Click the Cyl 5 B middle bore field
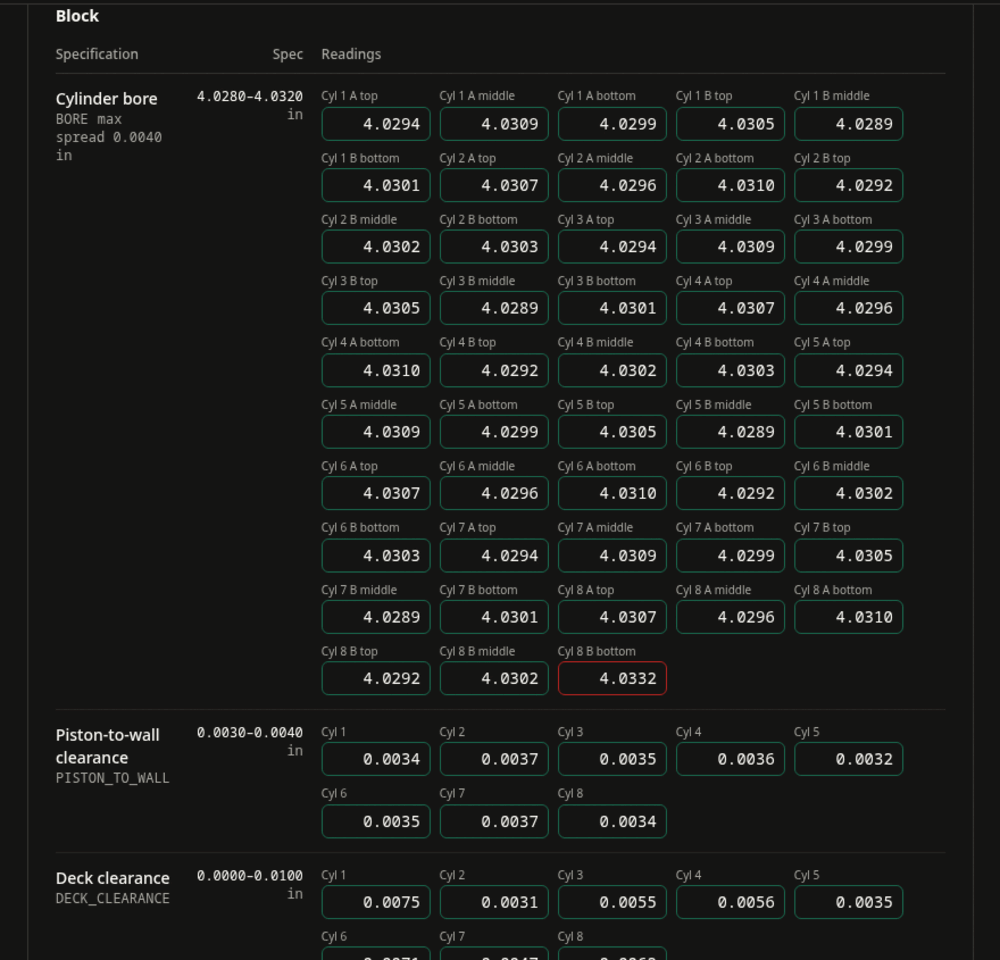The height and width of the screenshot is (960, 1000). click(x=730, y=432)
